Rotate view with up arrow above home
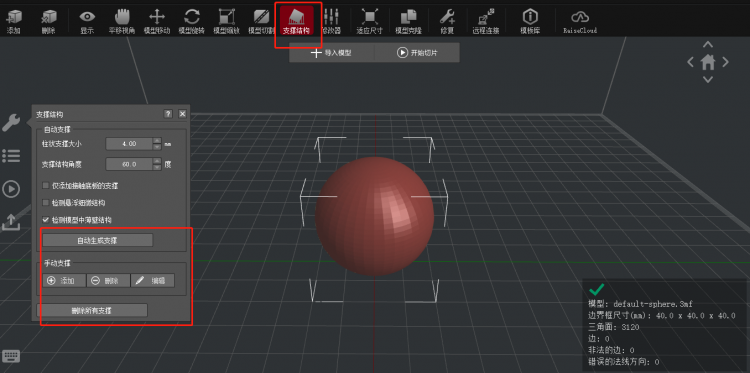The image size is (750, 373). click(708, 44)
